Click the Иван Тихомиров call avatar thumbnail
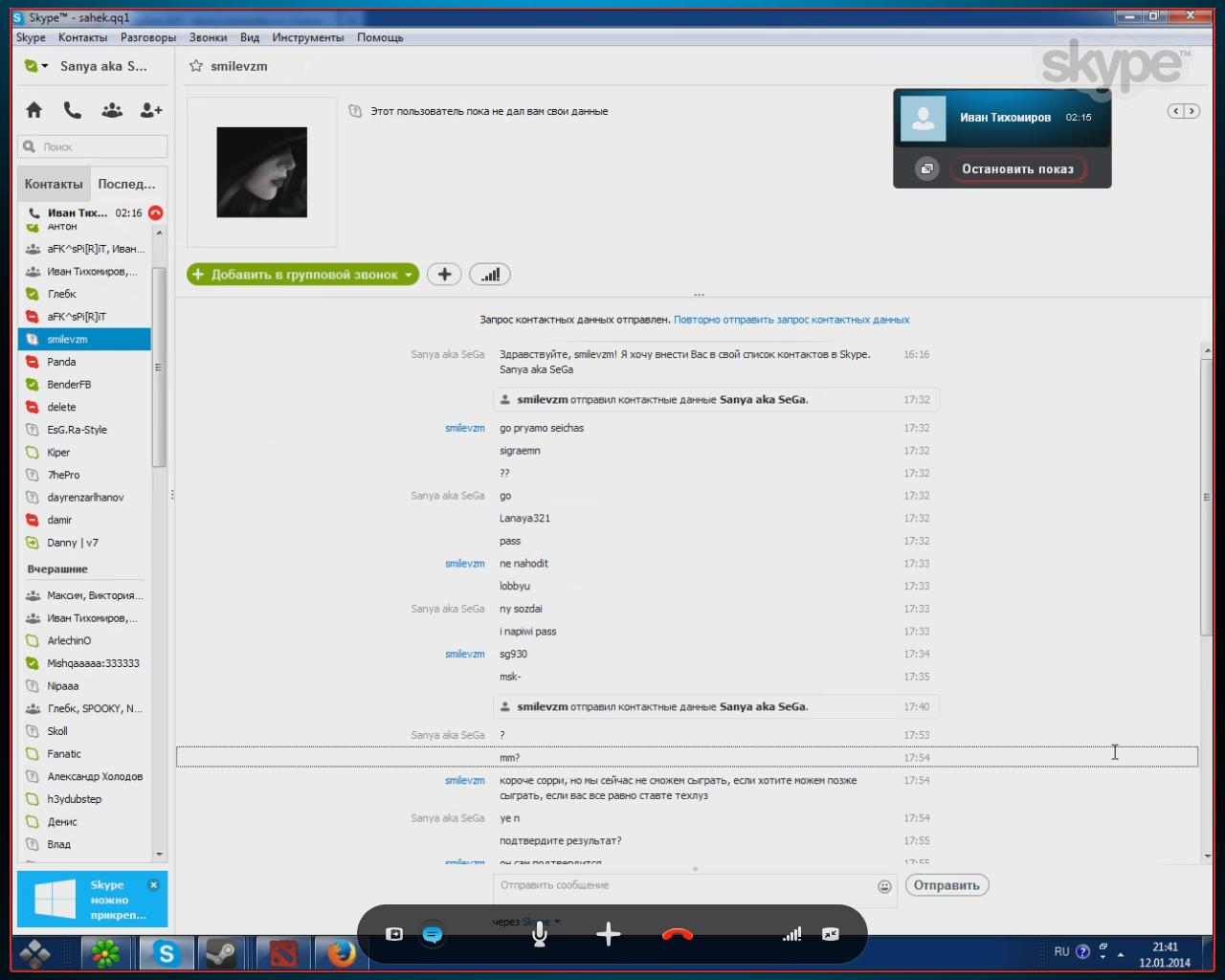The height and width of the screenshot is (980, 1225). 924,118
